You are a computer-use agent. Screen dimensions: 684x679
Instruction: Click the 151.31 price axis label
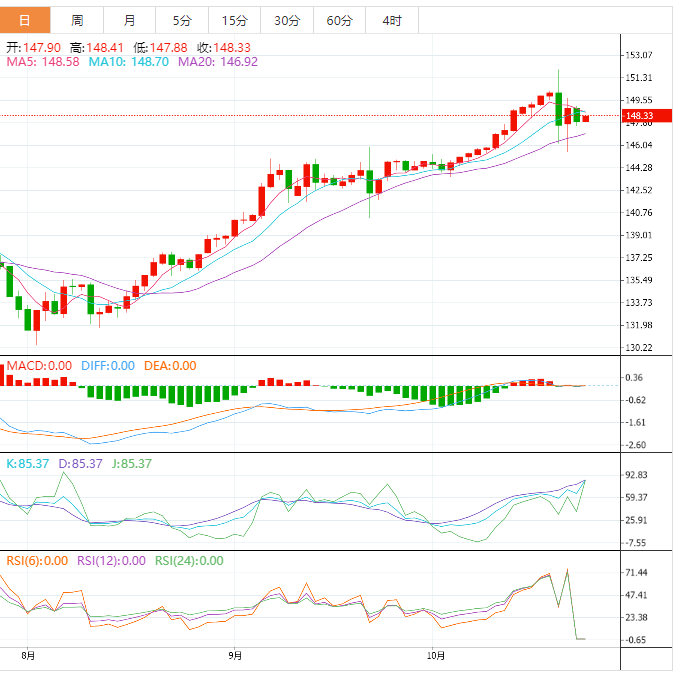pyautogui.click(x=639, y=78)
